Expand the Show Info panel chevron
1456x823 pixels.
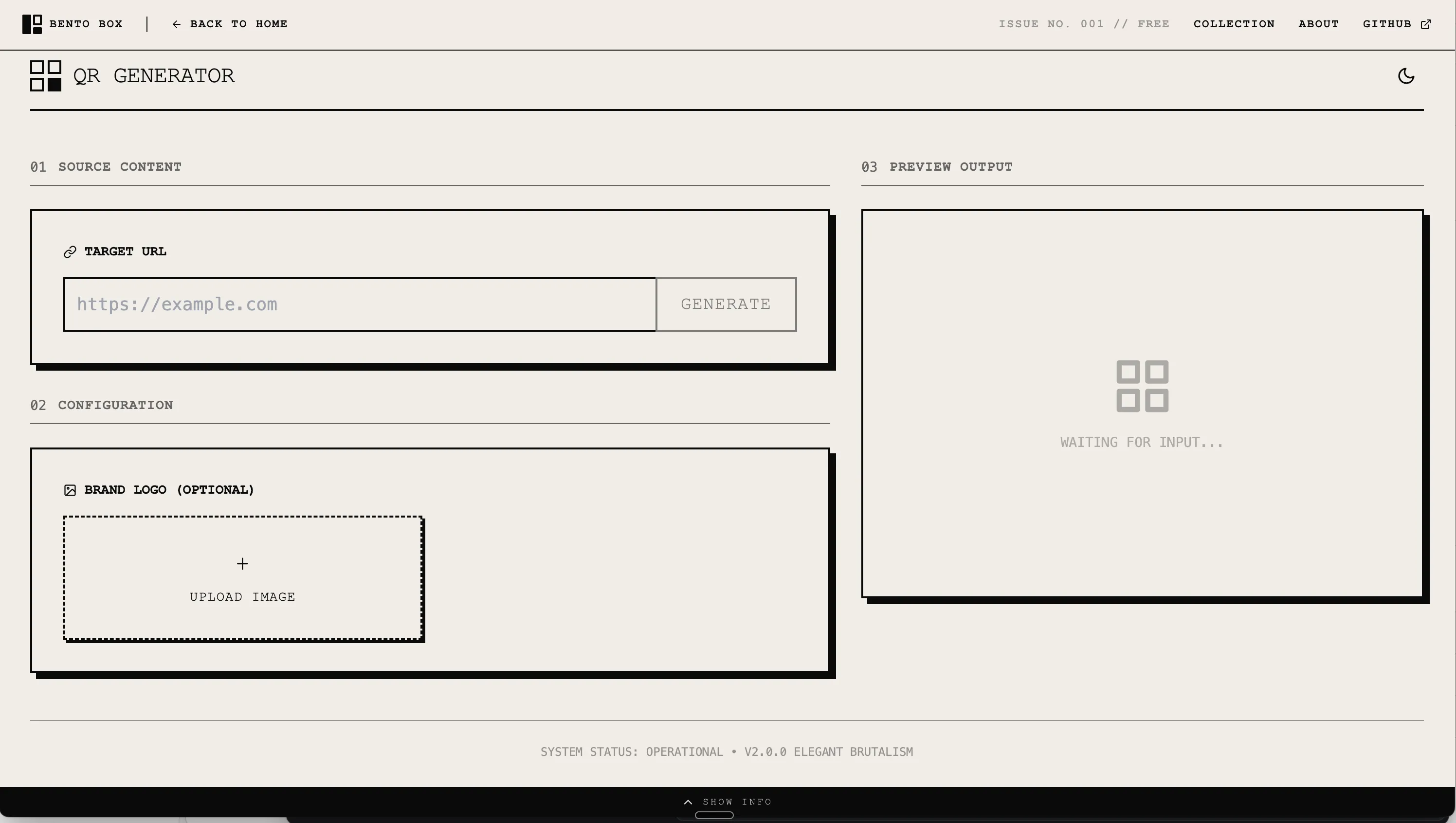click(x=688, y=802)
